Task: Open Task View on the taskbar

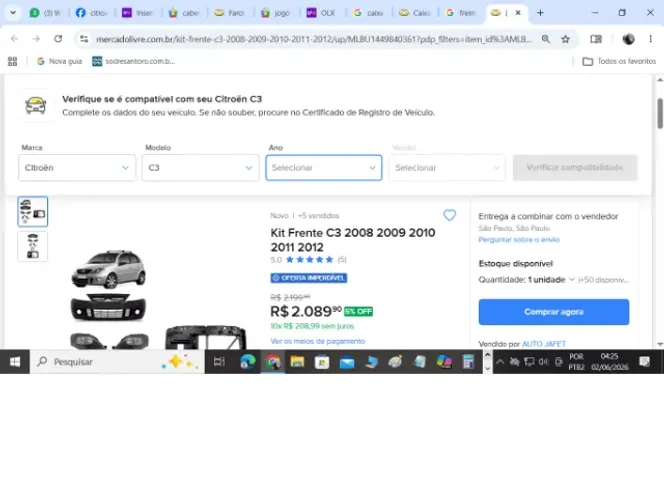Action: tap(219, 362)
